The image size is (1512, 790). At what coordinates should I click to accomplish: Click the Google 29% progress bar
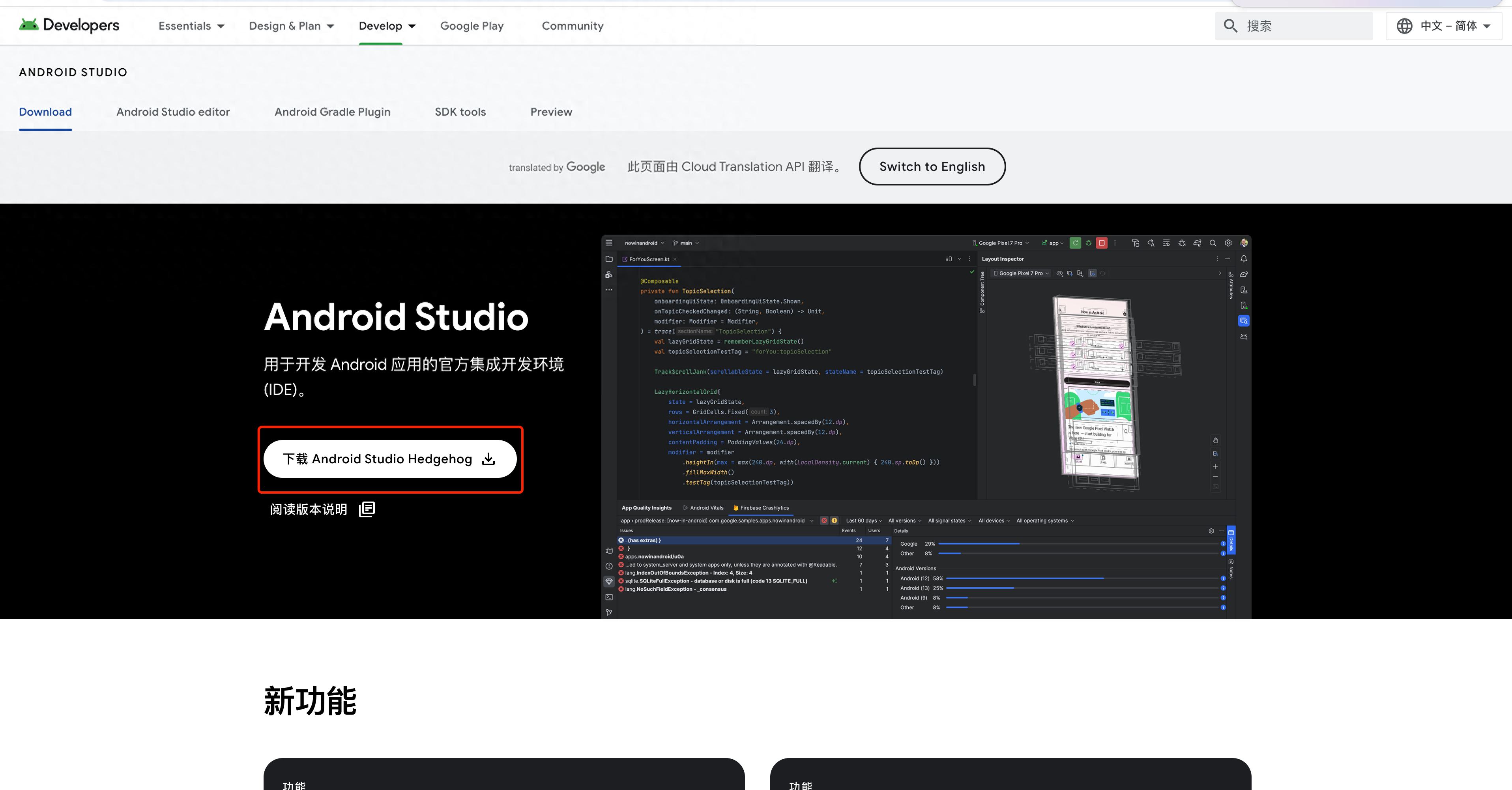point(1080,544)
